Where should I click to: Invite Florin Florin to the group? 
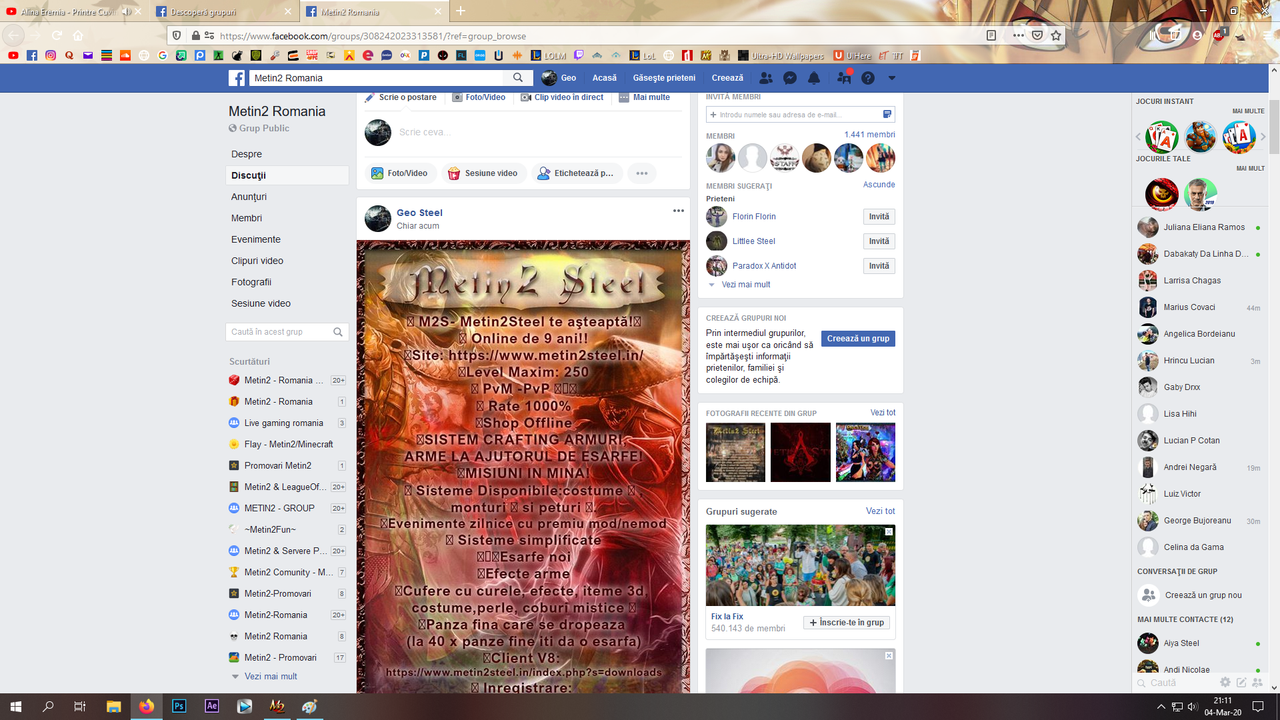point(879,217)
